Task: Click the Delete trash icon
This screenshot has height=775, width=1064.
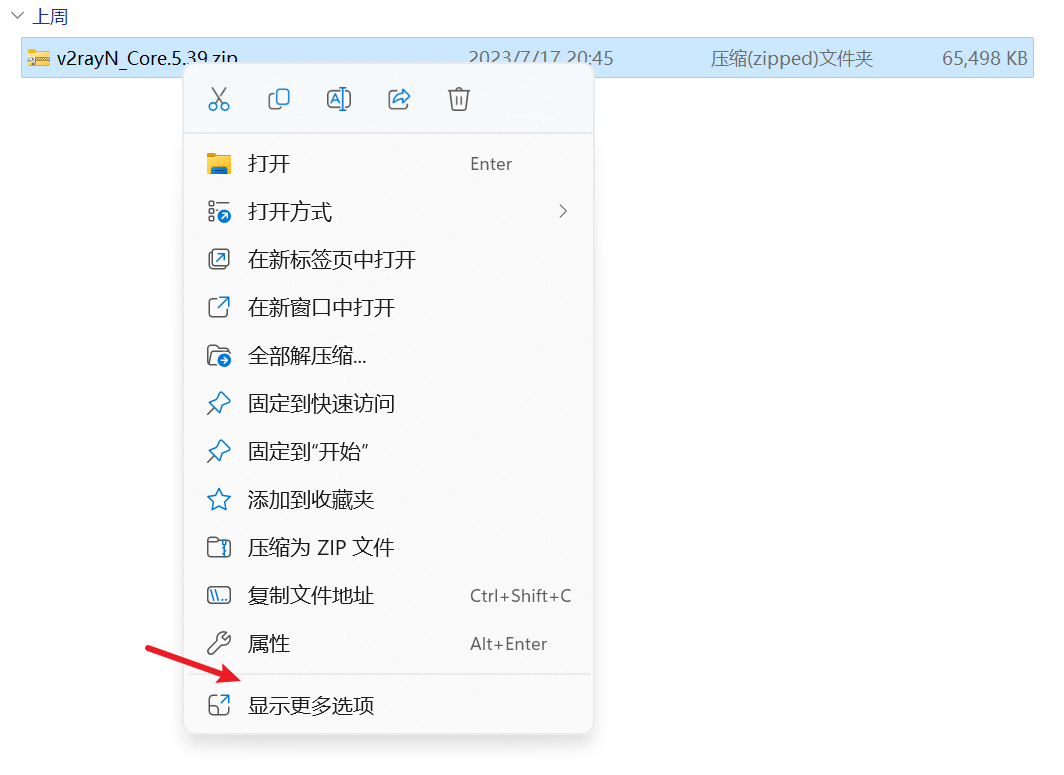Action: click(x=459, y=99)
